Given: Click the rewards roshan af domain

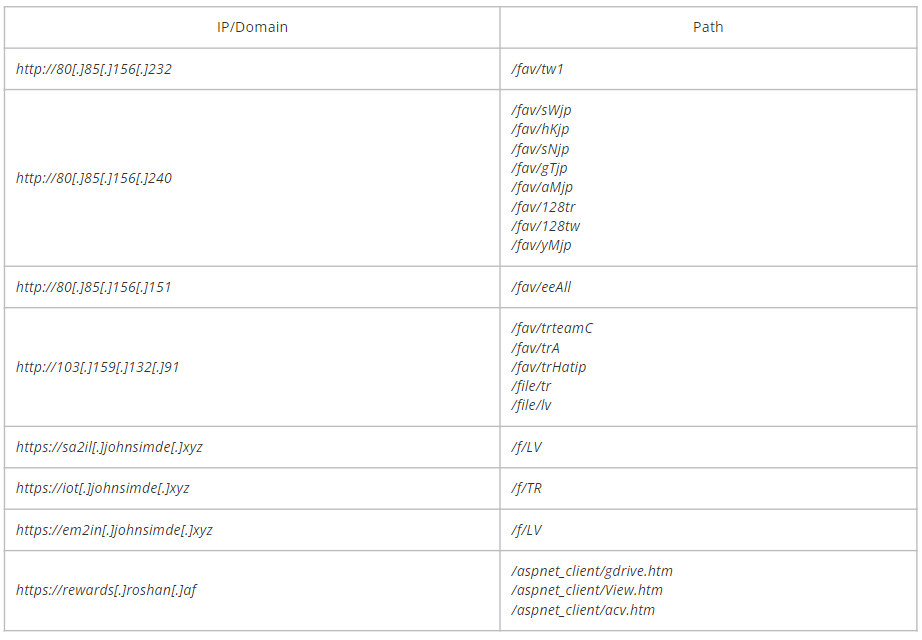Looking at the screenshot, I should 106,590.
